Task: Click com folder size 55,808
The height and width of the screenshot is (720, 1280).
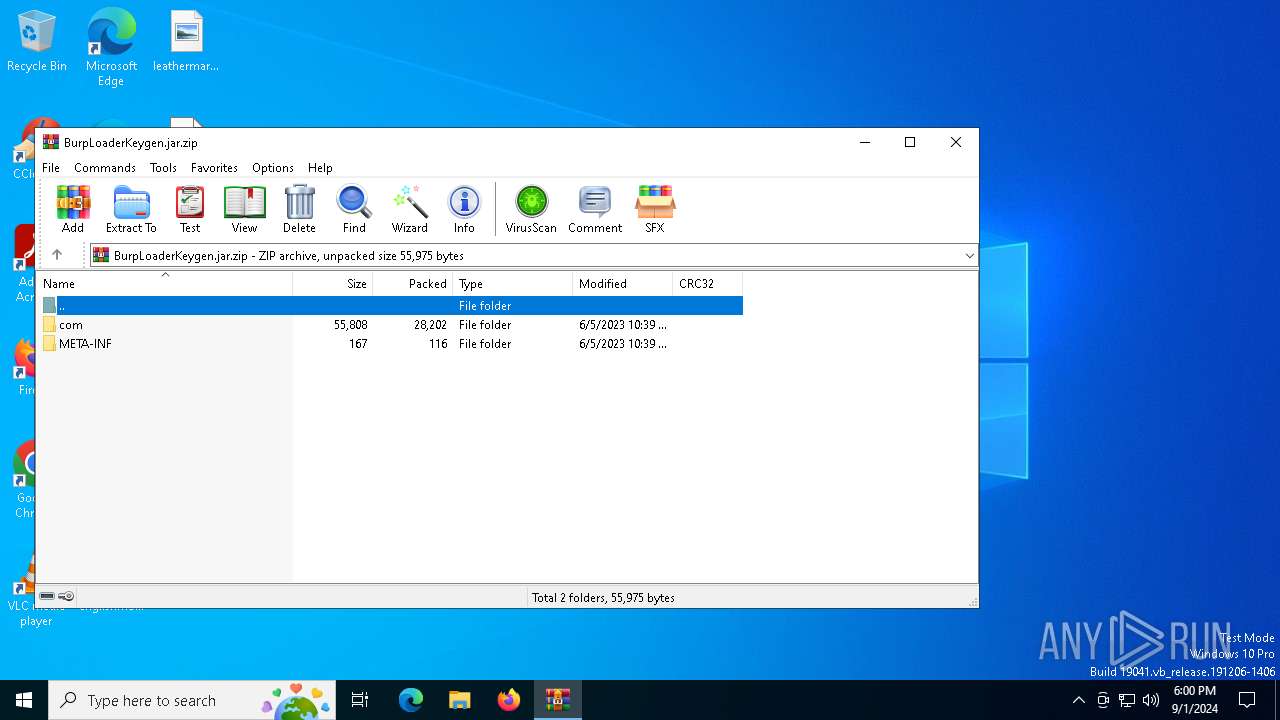Action: click(351, 325)
